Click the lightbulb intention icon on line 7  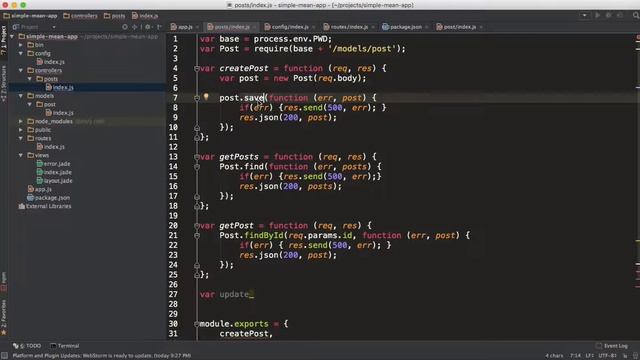[206, 97]
